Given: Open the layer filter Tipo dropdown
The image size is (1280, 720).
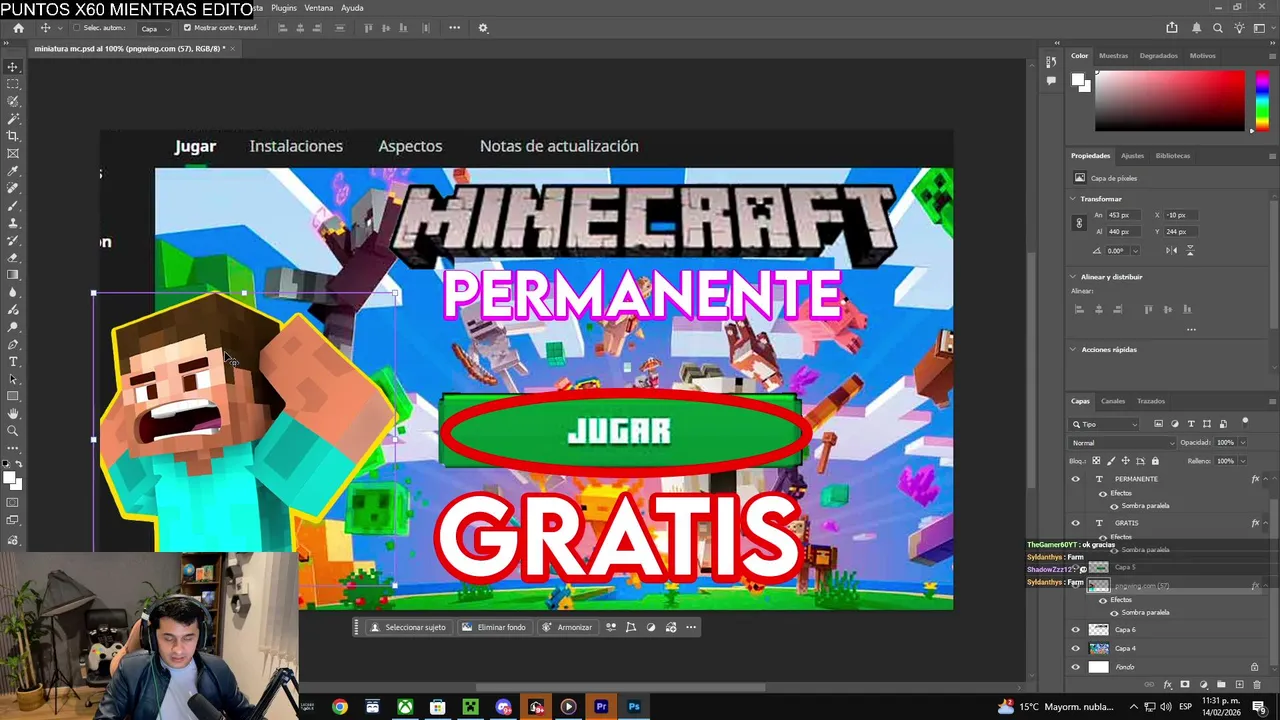Looking at the screenshot, I should (1106, 424).
